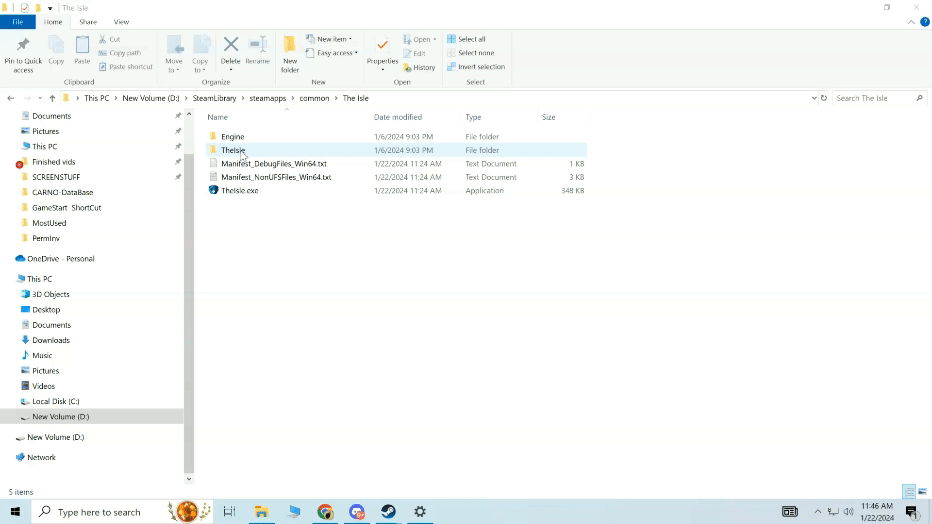Viewport: 932px width, 524px height.
Task: Click the taskbar search box
Action: coord(122,512)
